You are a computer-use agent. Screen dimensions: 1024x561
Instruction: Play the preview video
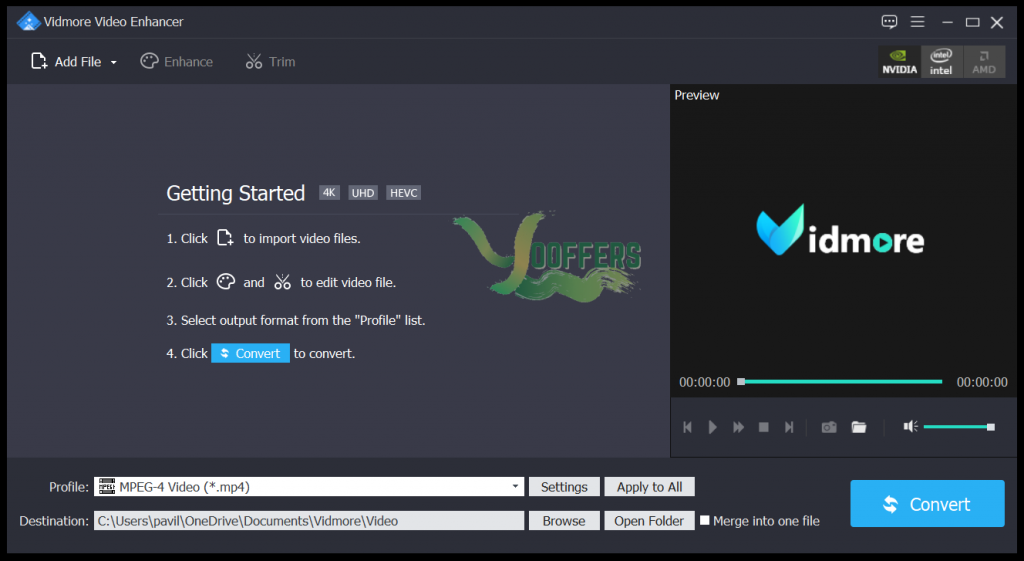coord(712,427)
